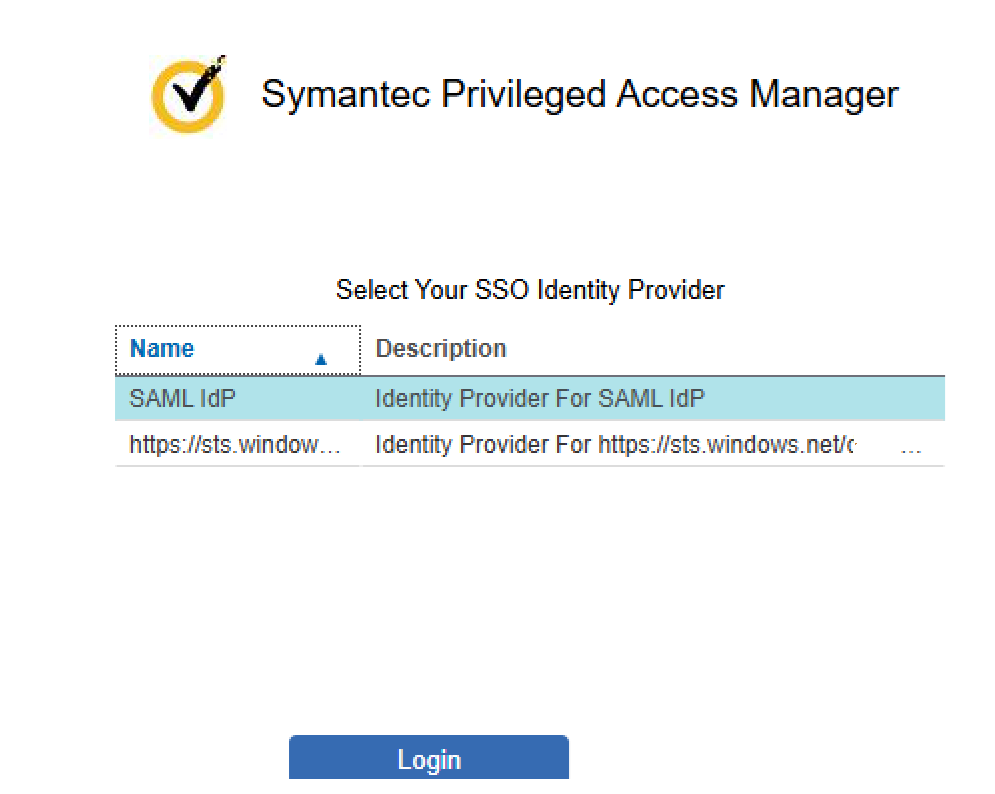Sort providers by the Description column header

click(x=441, y=348)
